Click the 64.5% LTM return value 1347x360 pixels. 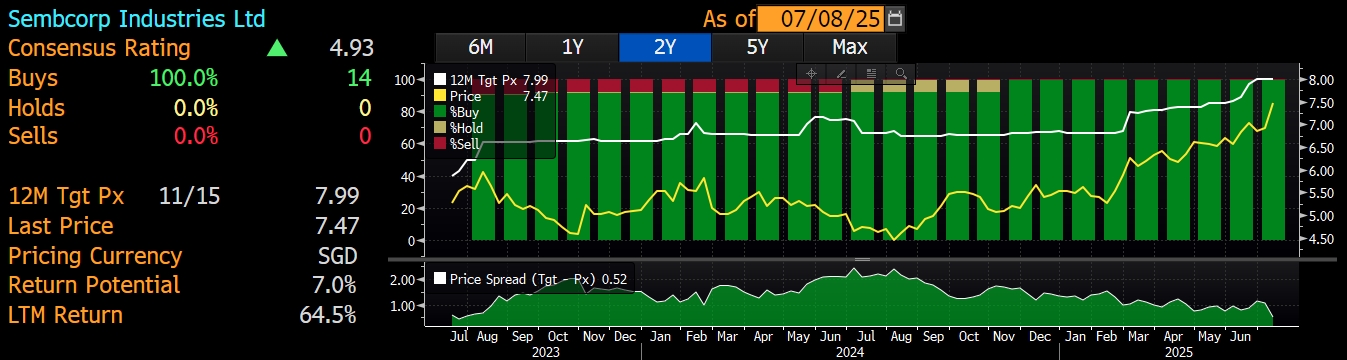[328, 315]
